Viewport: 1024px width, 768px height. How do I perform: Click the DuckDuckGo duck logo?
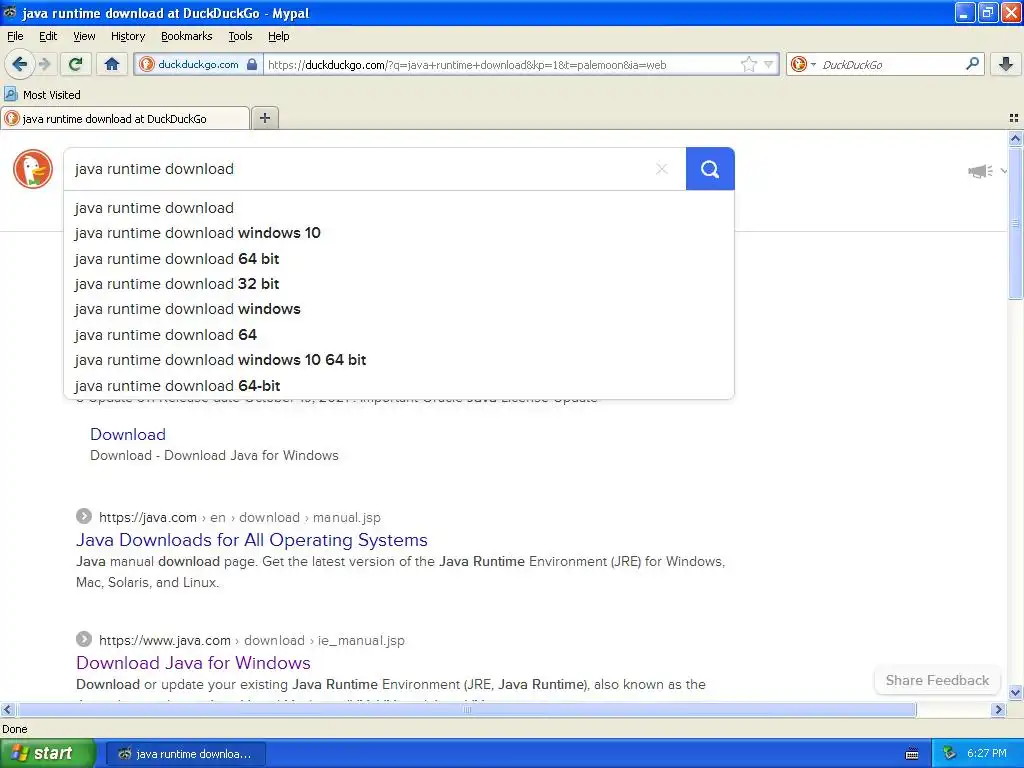(33, 169)
